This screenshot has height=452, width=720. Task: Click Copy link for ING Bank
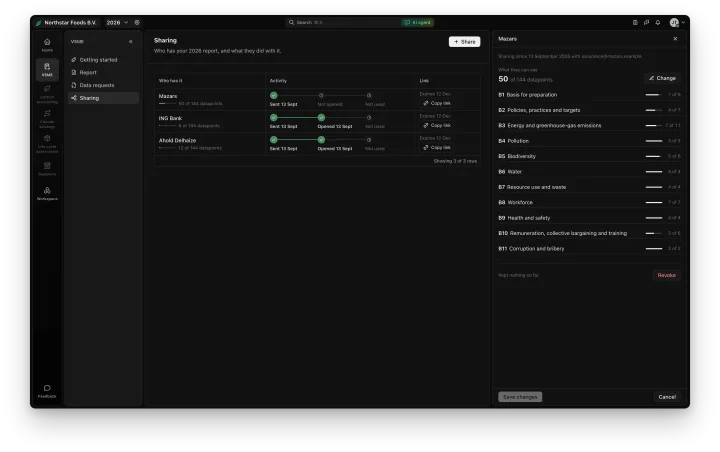437,125
